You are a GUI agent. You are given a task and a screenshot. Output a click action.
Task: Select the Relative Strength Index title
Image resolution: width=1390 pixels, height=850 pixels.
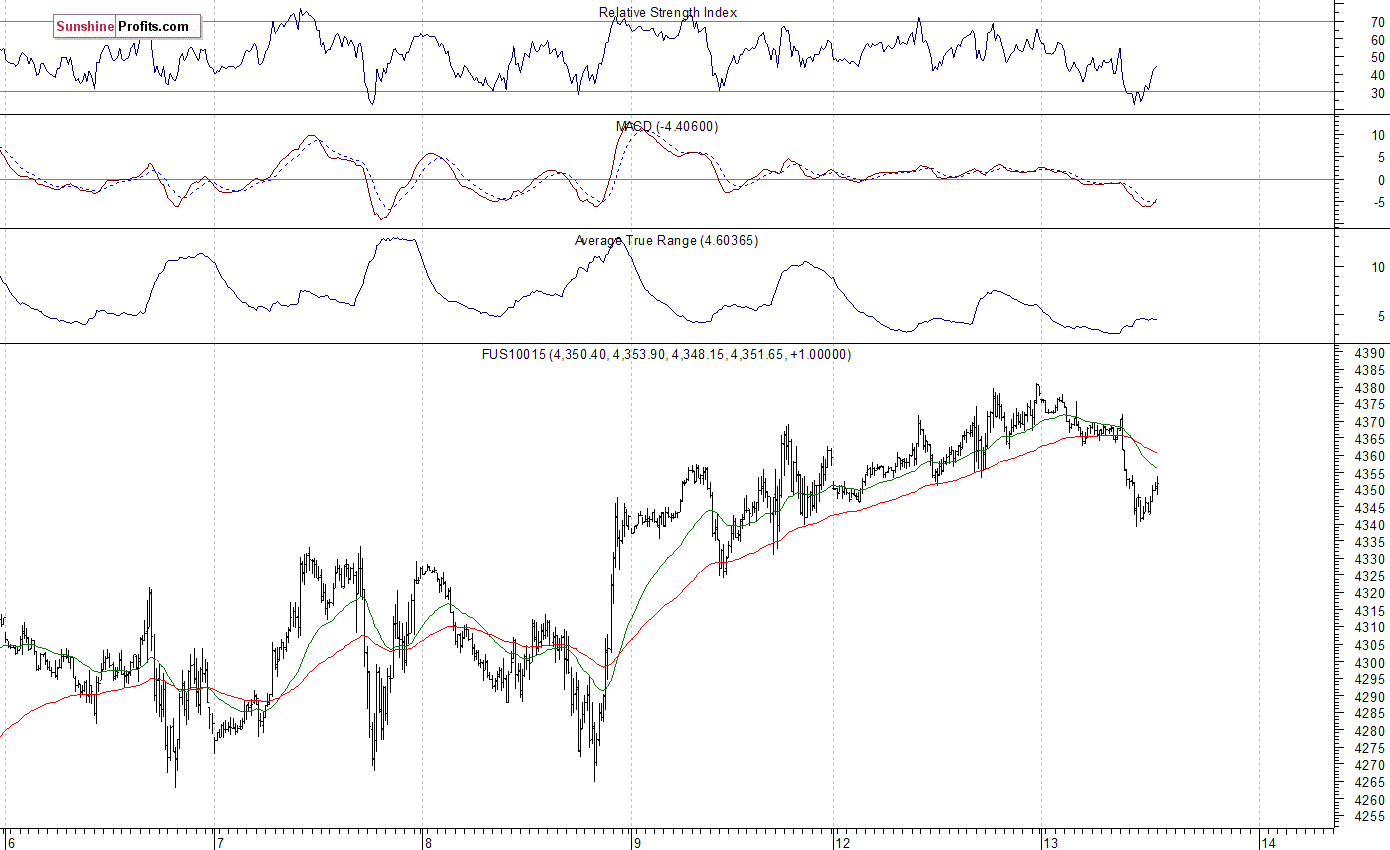[x=668, y=12]
